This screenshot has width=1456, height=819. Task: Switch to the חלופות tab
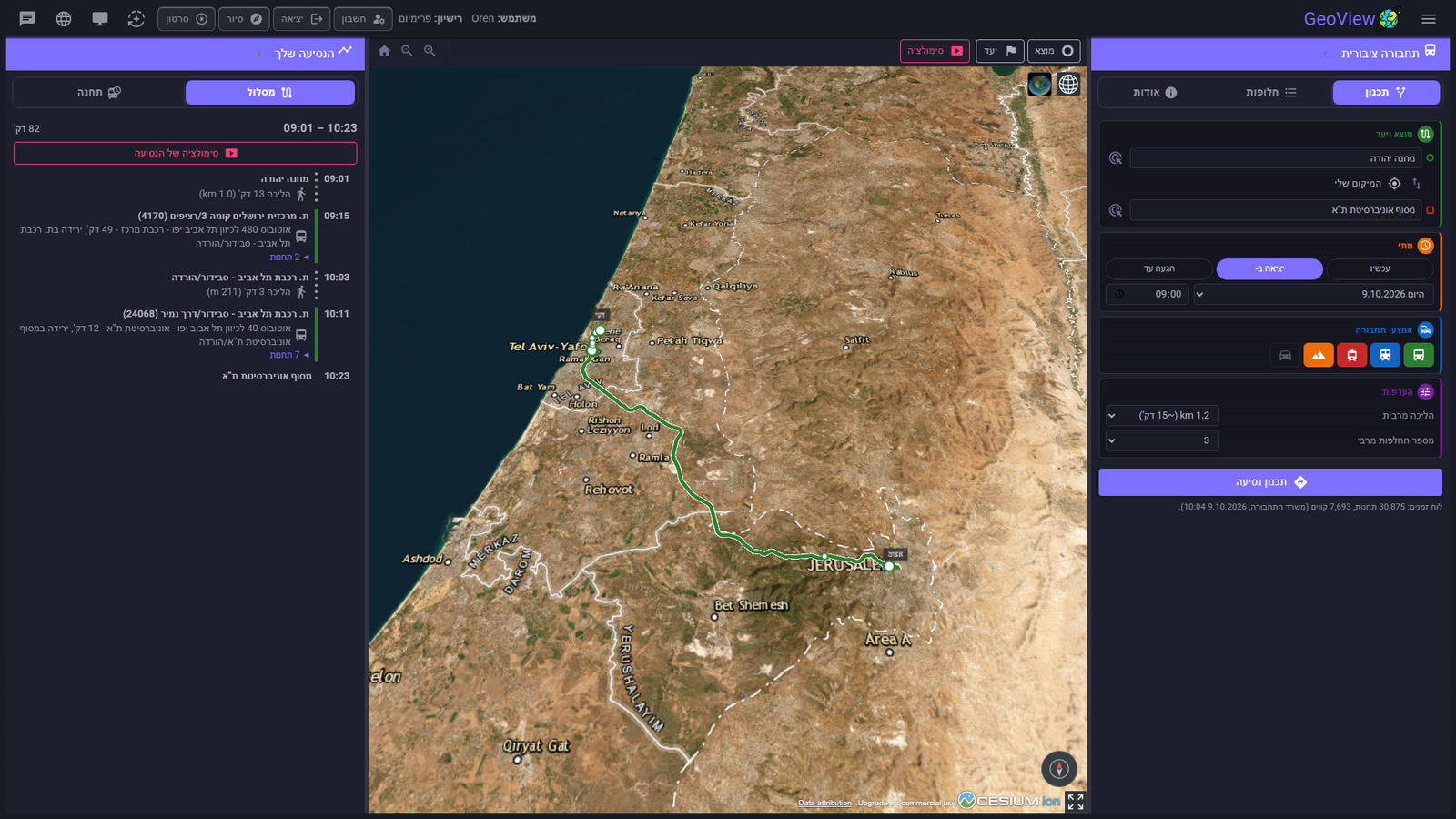(1270, 92)
